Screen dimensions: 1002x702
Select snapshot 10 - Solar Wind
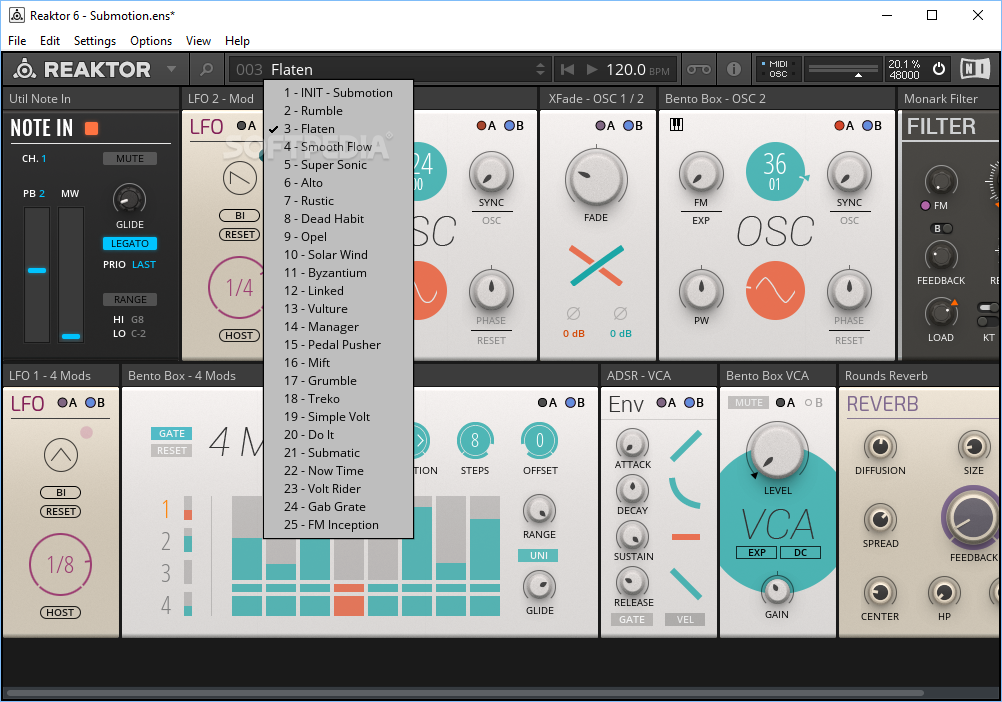[x=339, y=255]
